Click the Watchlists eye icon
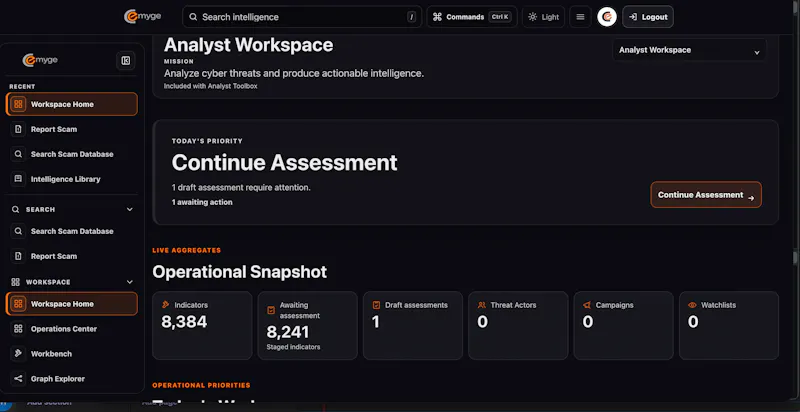Image resolution: width=800 pixels, height=412 pixels. tap(692, 305)
